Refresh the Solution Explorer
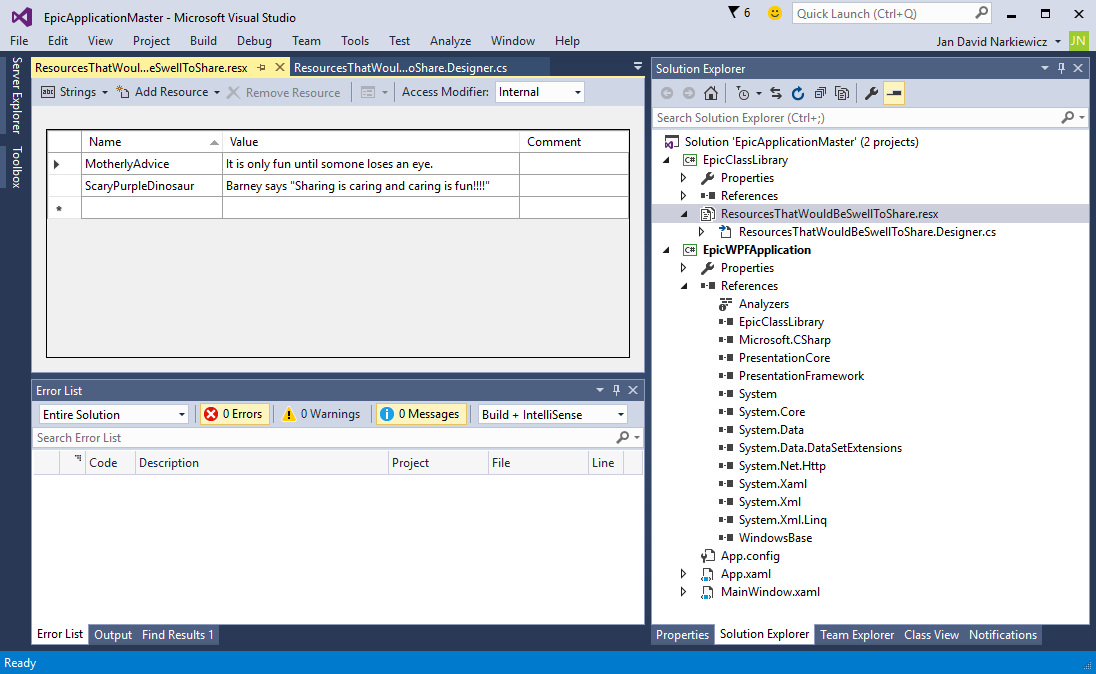Screen dimensions: 1096x674 (798, 93)
